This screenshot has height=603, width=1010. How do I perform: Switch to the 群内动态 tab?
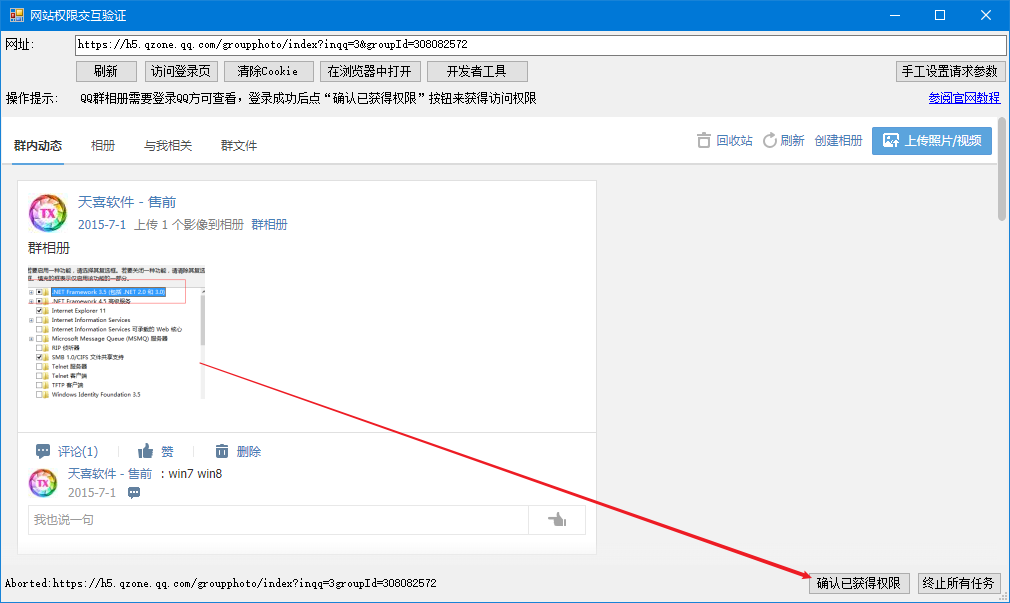pos(38,146)
